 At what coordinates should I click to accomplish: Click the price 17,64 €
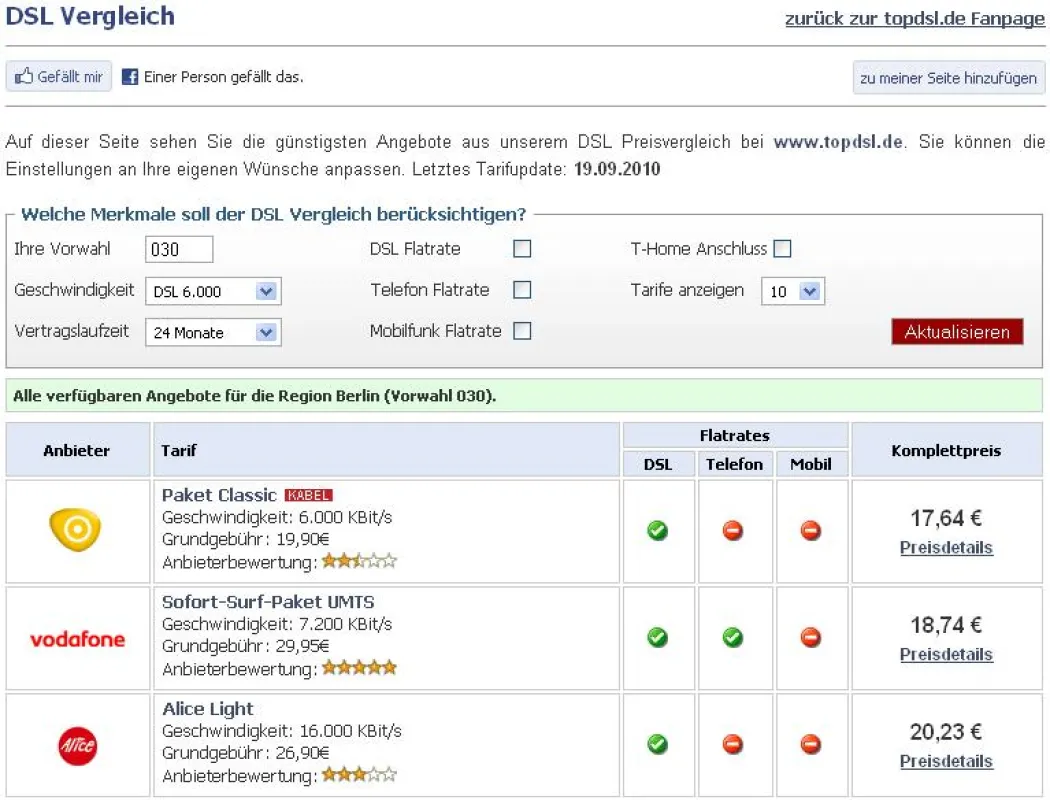click(946, 518)
